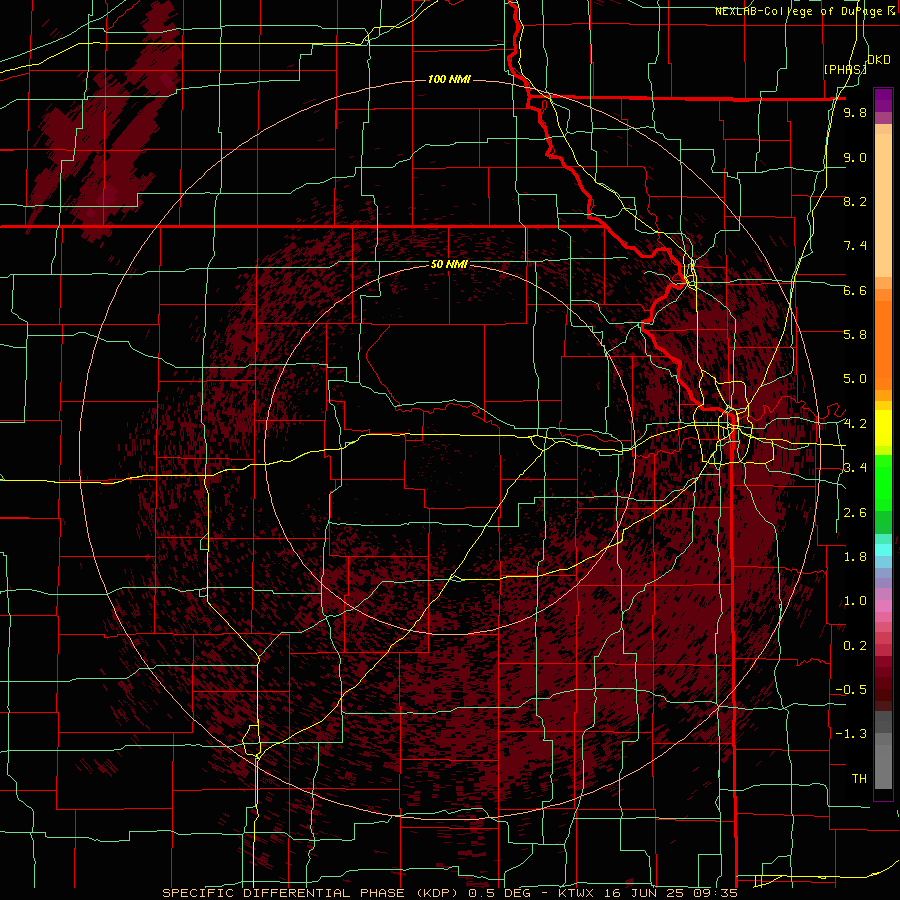Screen dimensions: 900x900
Task: Click the 3.4 color scale value
Action: pyautogui.click(x=855, y=468)
